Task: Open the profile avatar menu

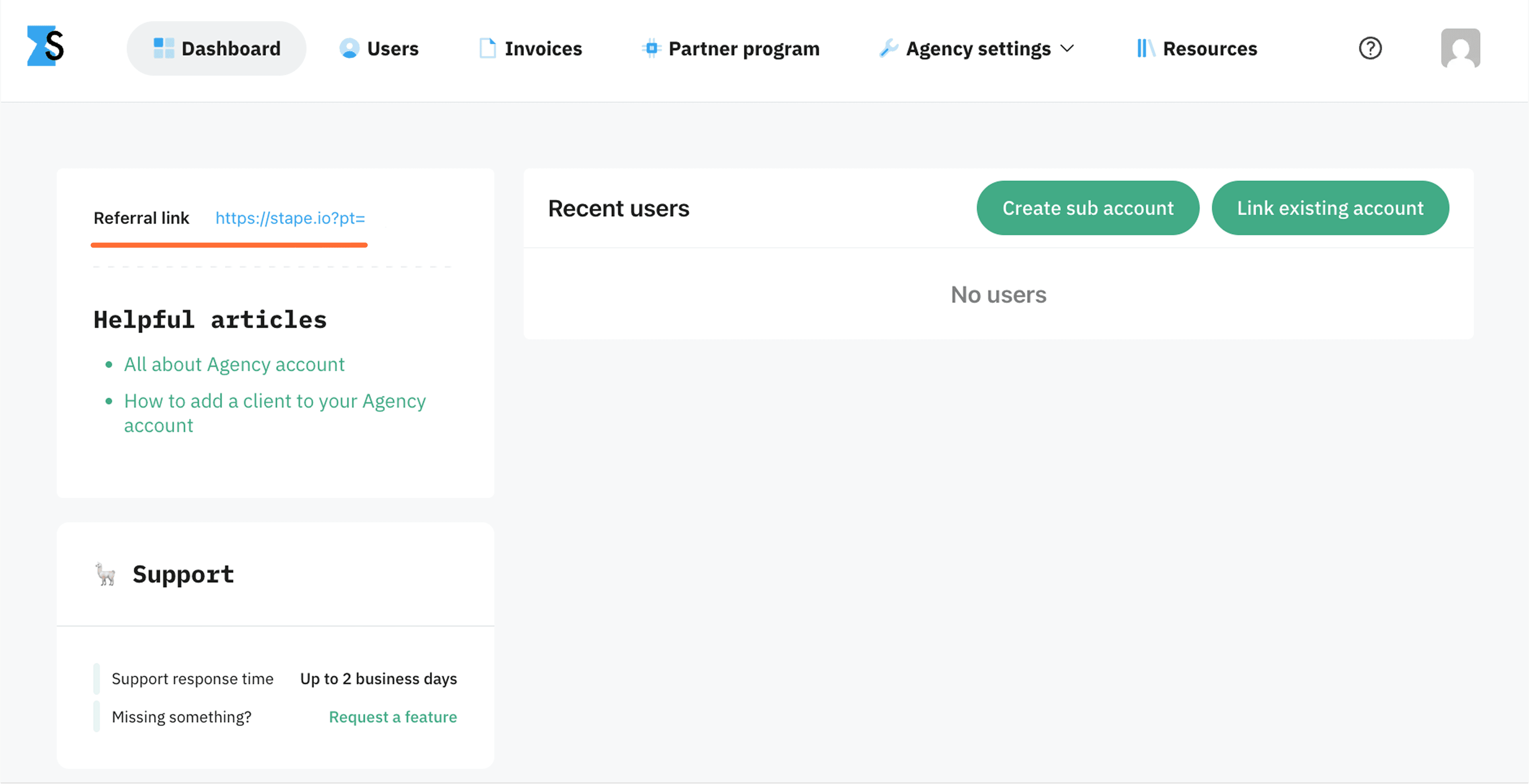Action: 1460,48
